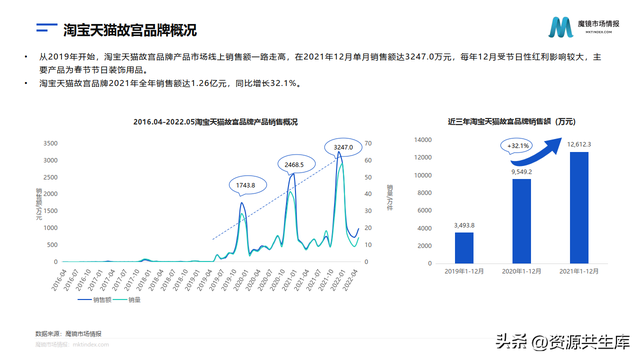Screen dimensions: 640x360
Task: Select the 2021年1-12月 bar
Action: click(579, 207)
